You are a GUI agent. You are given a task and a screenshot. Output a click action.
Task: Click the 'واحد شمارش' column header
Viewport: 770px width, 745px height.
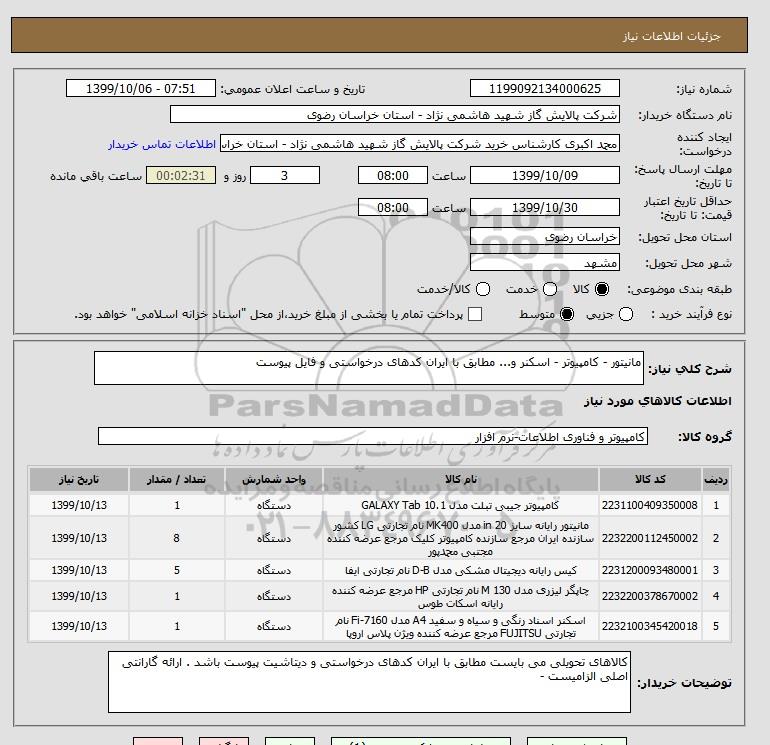tap(274, 479)
